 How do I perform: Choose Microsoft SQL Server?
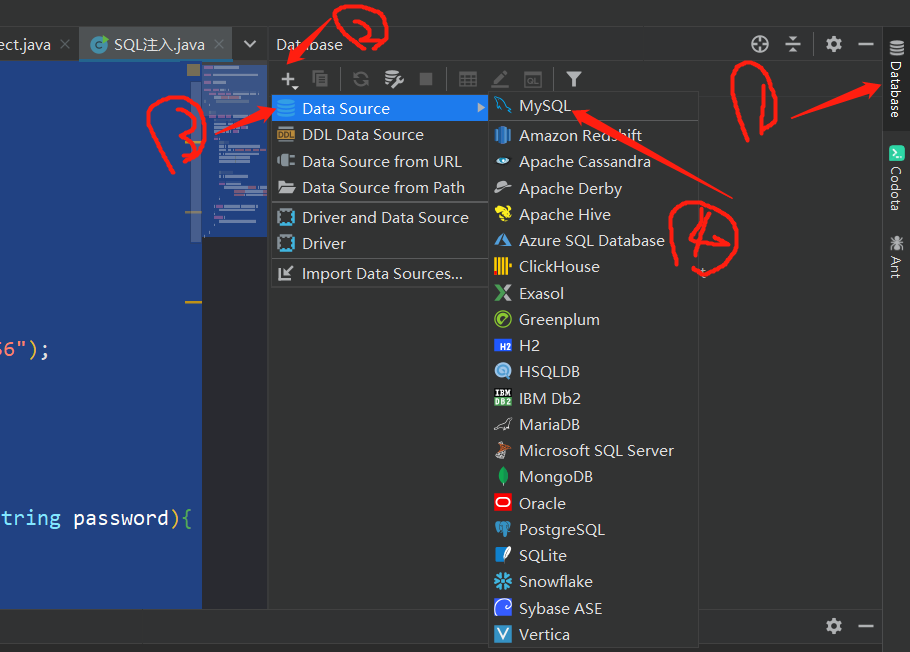(593, 451)
